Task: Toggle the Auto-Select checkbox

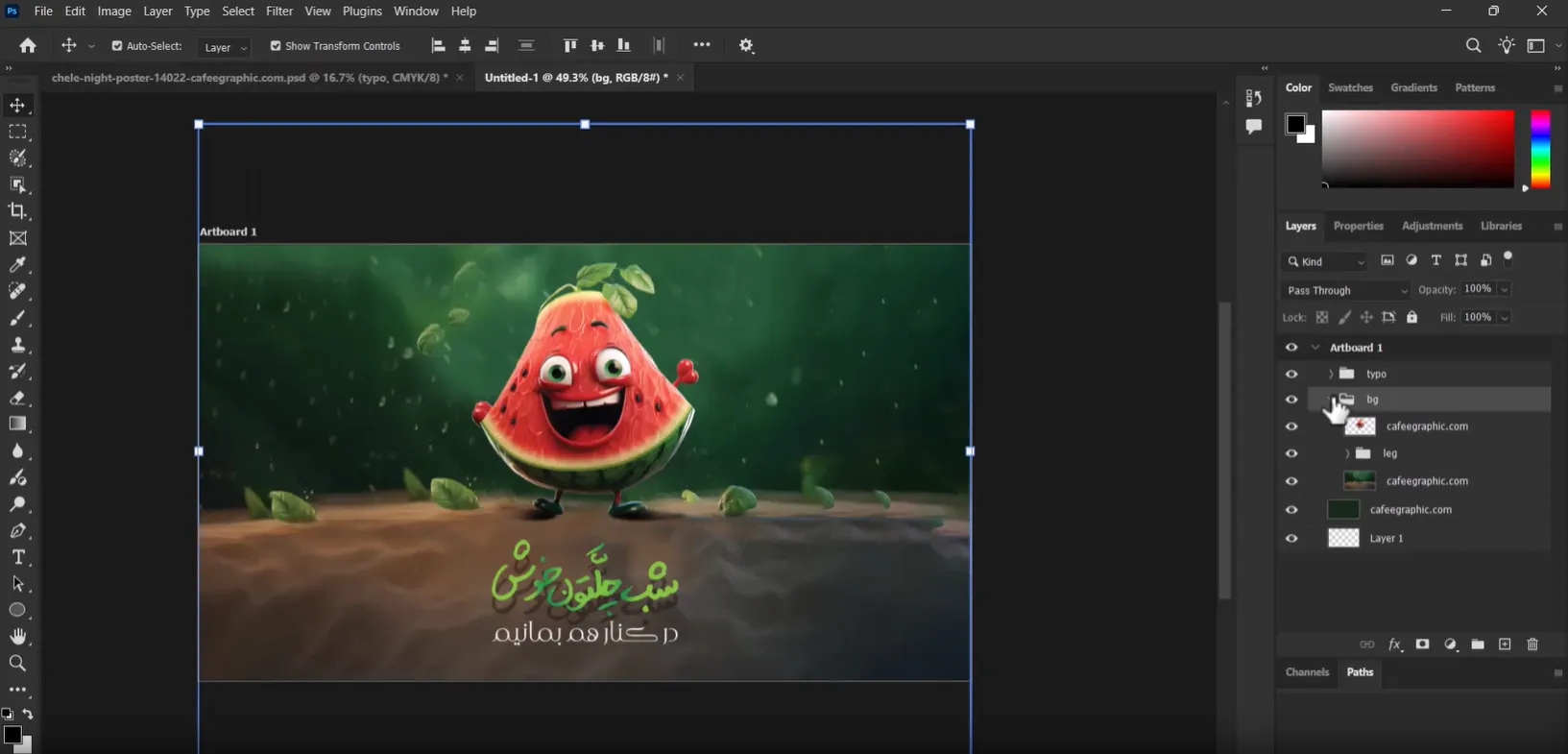Action: (x=117, y=46)
